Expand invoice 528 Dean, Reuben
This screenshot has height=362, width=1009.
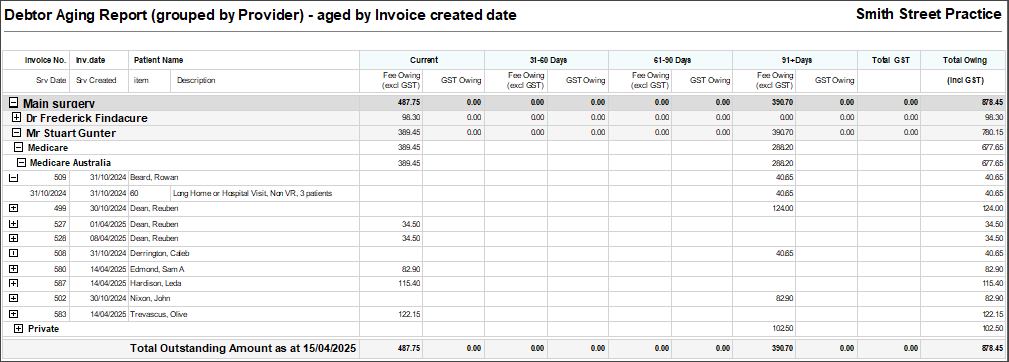click(x=14, y=238)
